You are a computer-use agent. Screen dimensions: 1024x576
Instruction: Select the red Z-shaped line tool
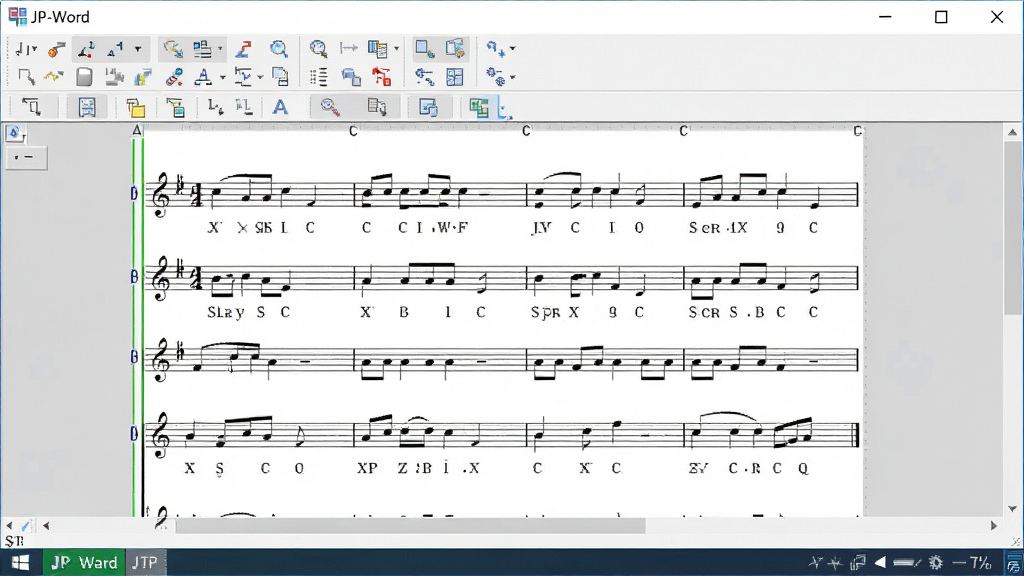[x=244, y=49]
